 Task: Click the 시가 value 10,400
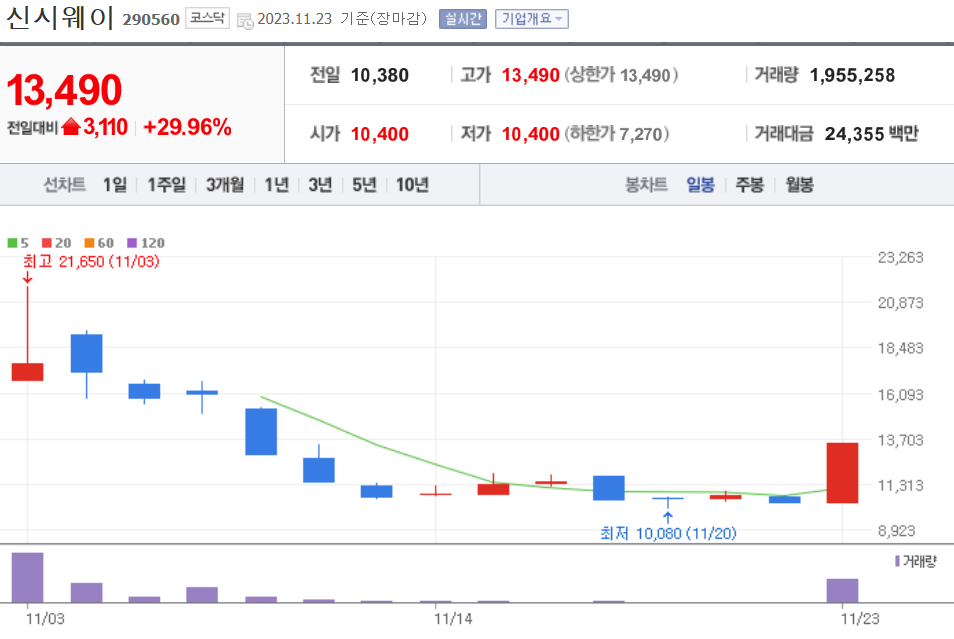[x=380, y=134]
